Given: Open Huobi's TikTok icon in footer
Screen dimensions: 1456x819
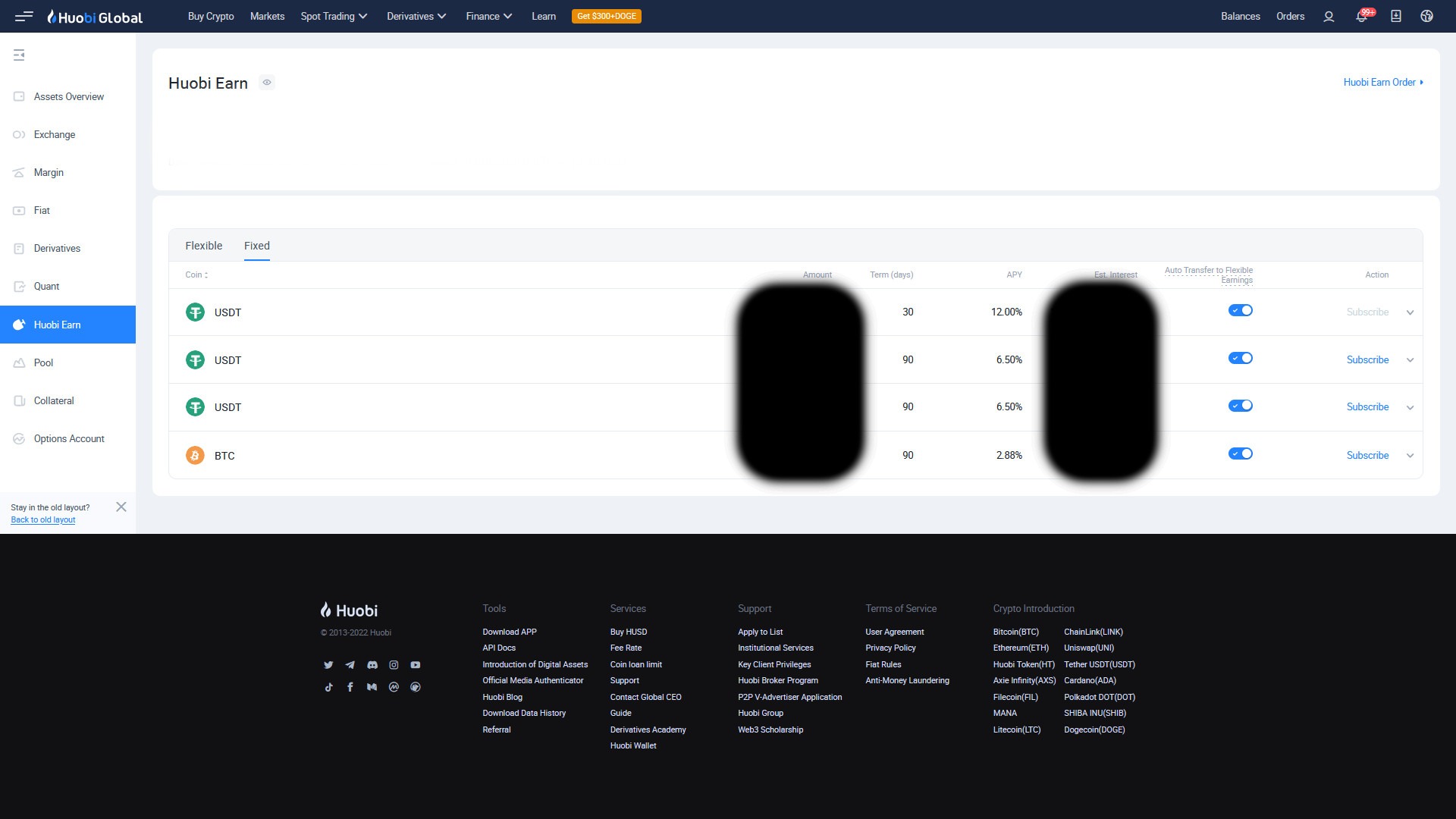Looking at the screenshot, I should coord(328,687).
